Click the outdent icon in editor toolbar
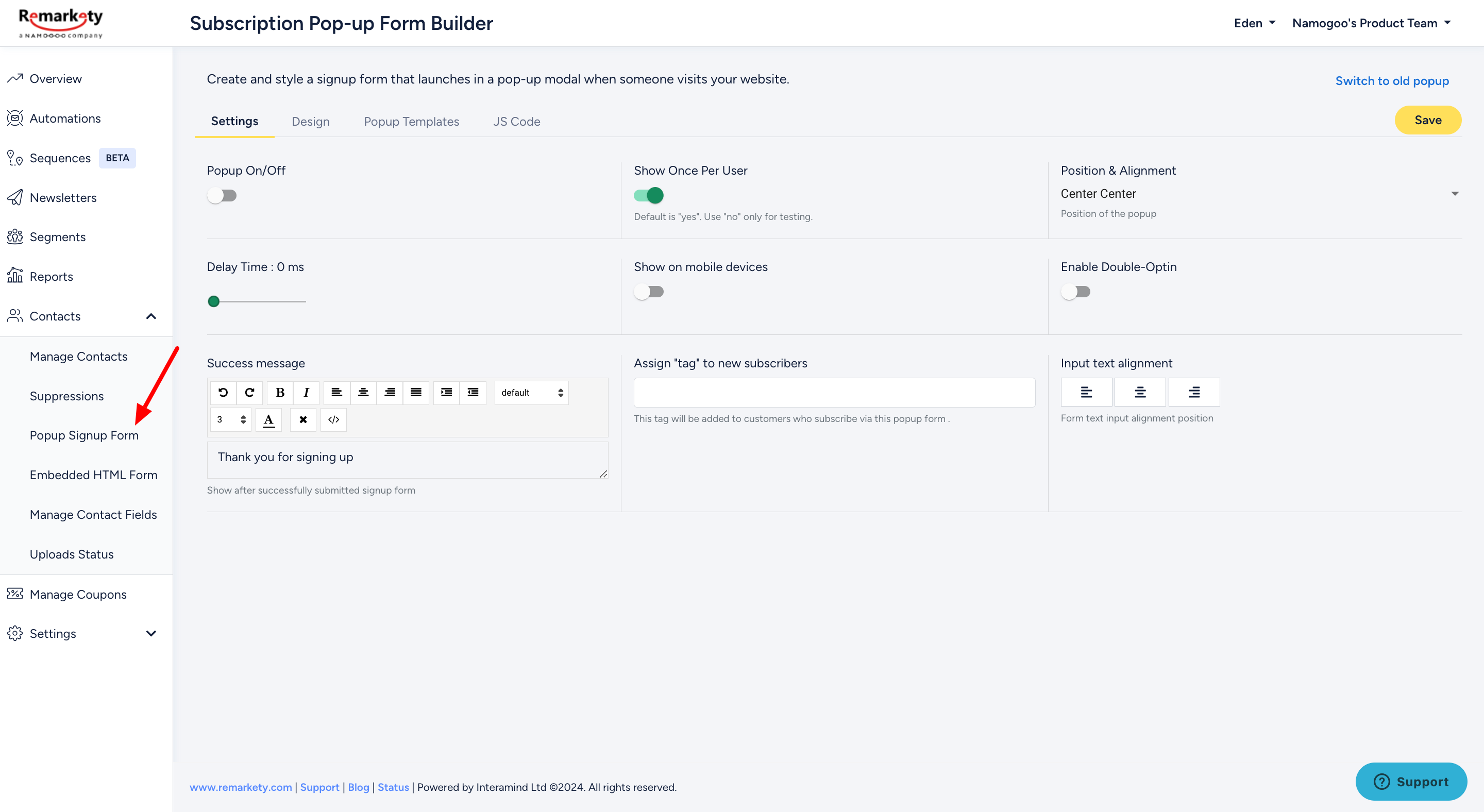Image resolution: width=1484 pixels, height=812 pixels. [x=473, y=393]
